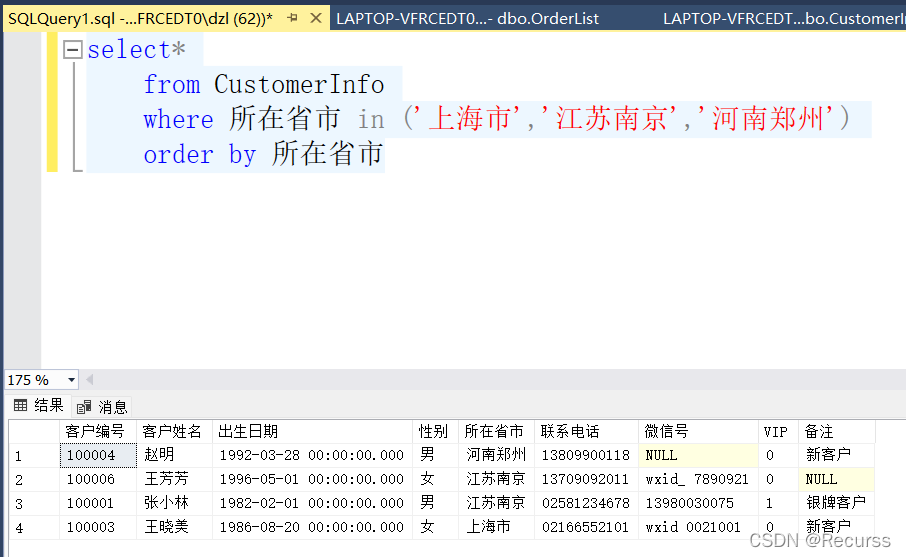Select birth date 1982-02-01 cell

point(313,503)
